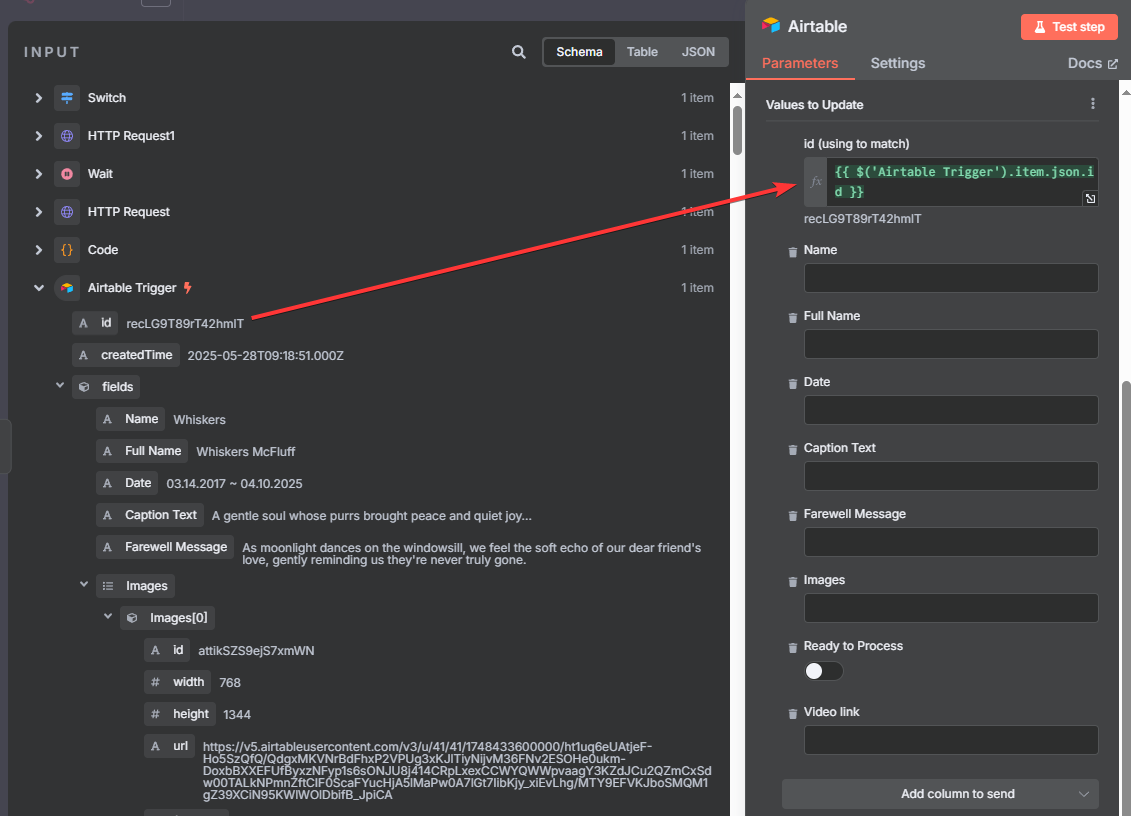
Task: Collapse the Images array
Action: click(x=84, y=584)
